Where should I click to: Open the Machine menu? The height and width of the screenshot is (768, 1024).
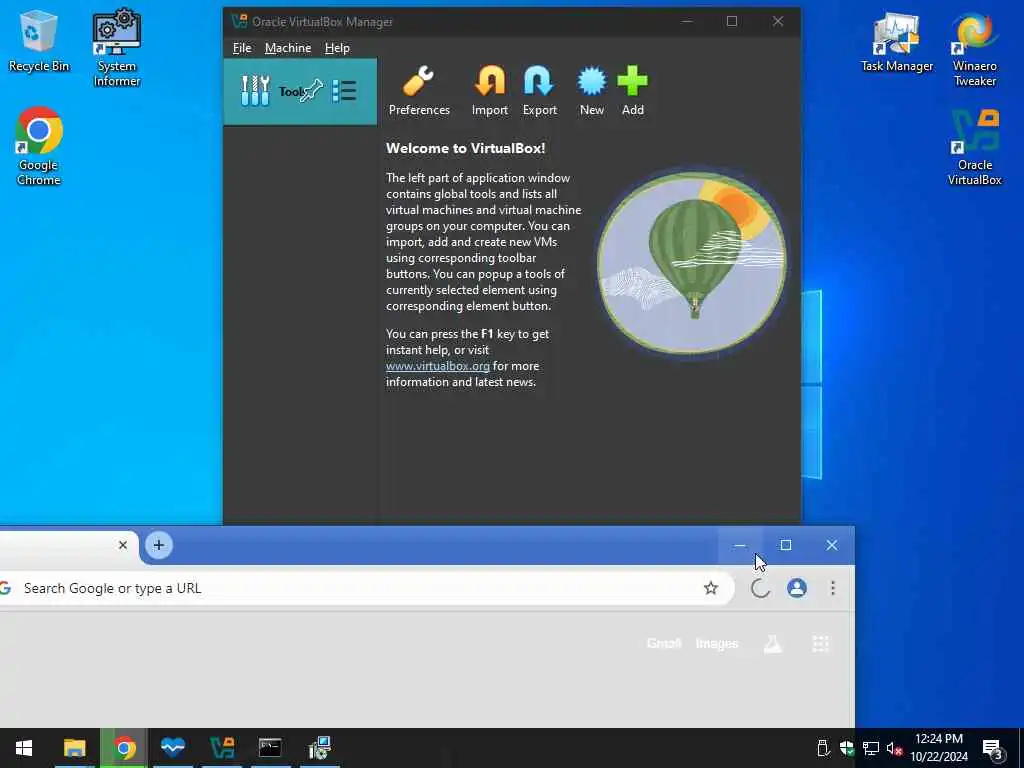click(x=288, y=48)
